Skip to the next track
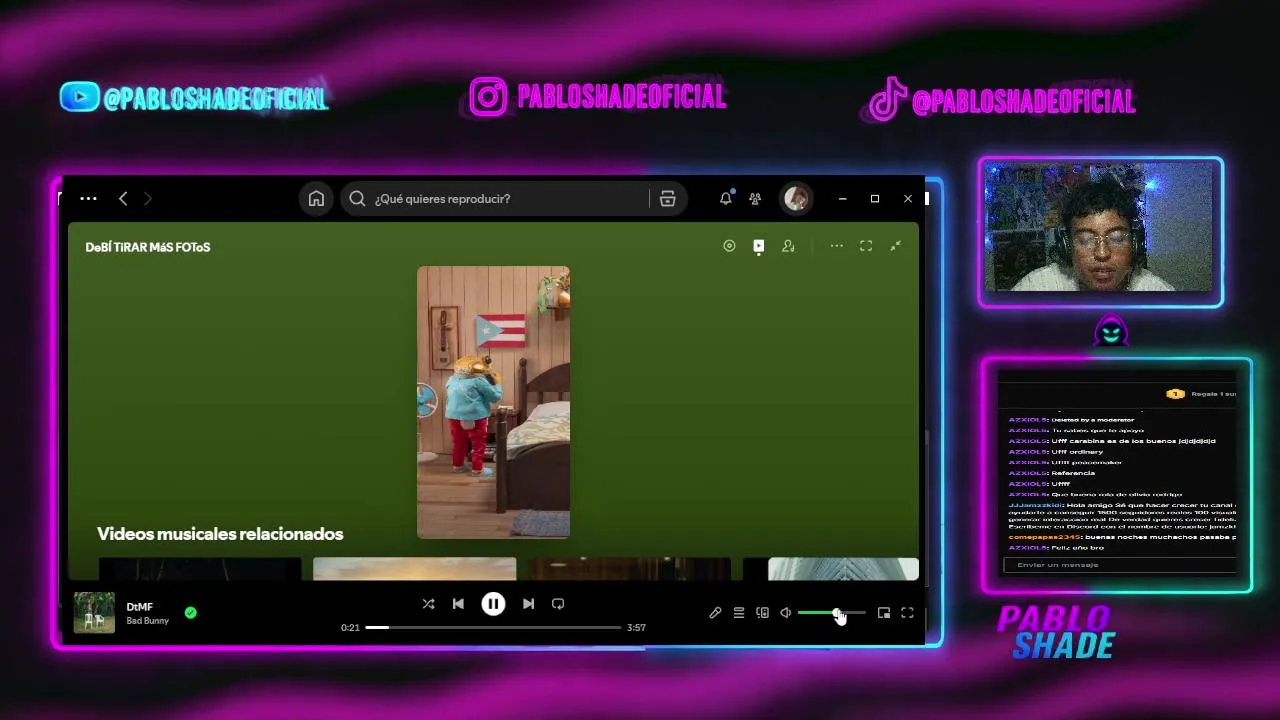Screen dimensions: 1280x720 tap(528, 604)
